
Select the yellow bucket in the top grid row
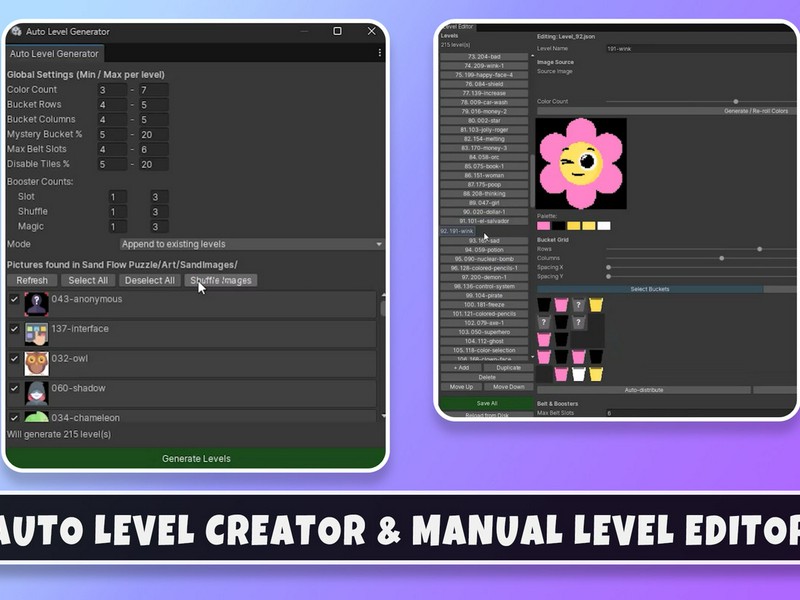tap(595, 305)
